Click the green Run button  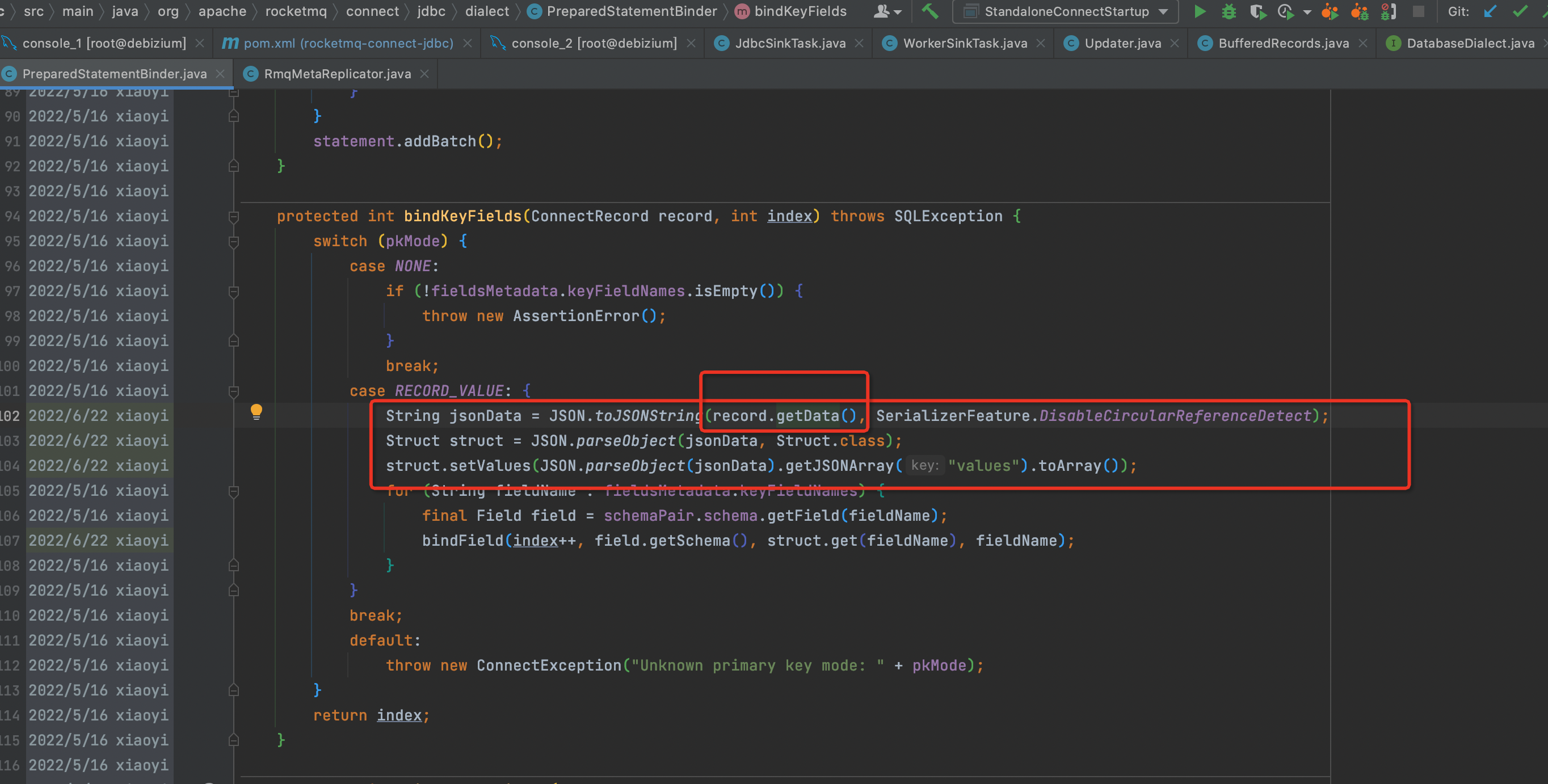coord(1200,11)
